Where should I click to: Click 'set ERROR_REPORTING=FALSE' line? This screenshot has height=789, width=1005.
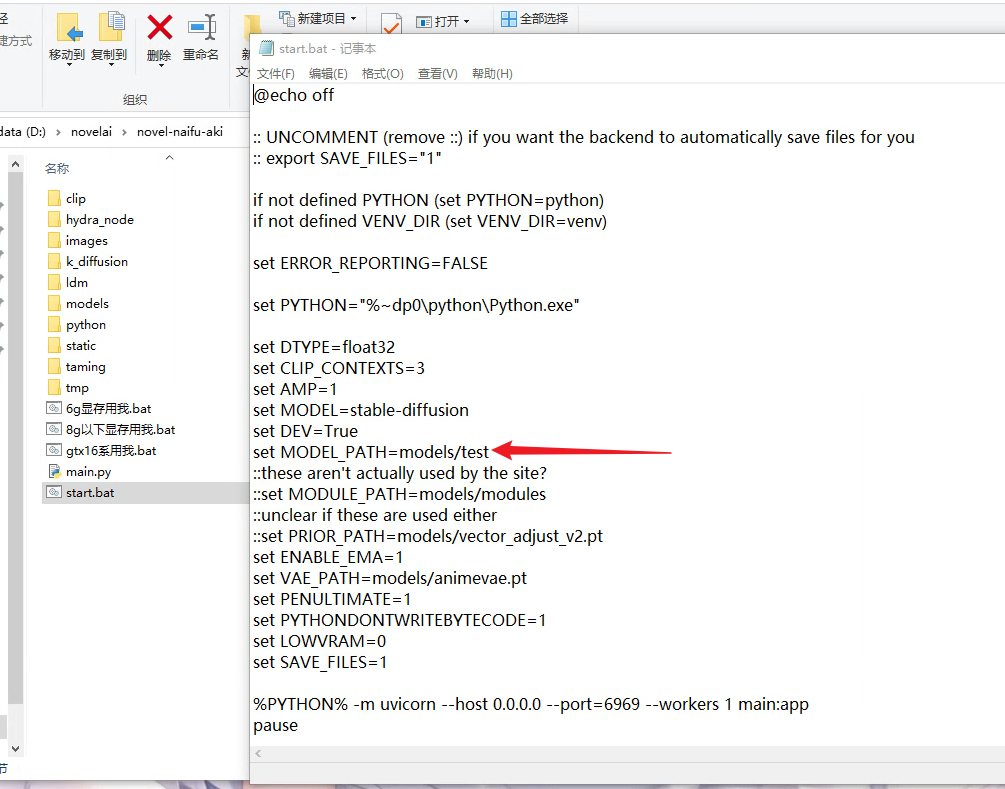(370, 263)
